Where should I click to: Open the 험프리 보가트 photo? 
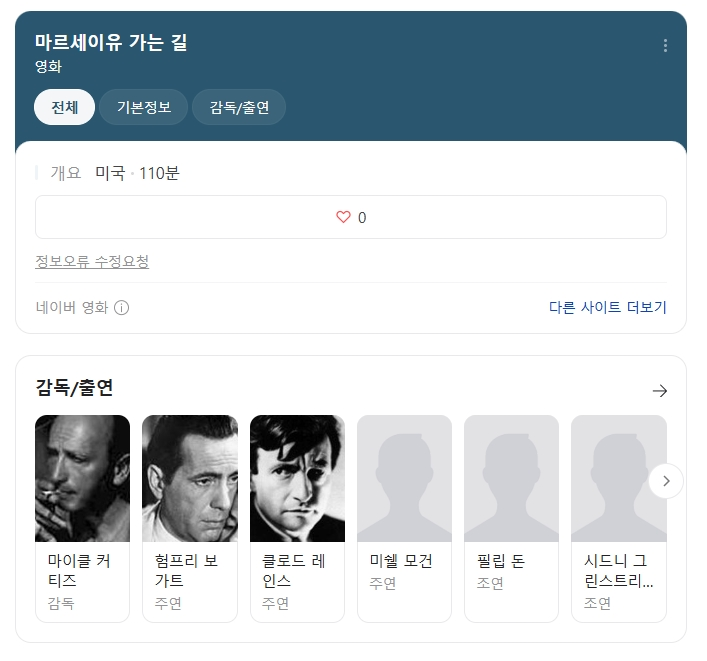(190, 478)
